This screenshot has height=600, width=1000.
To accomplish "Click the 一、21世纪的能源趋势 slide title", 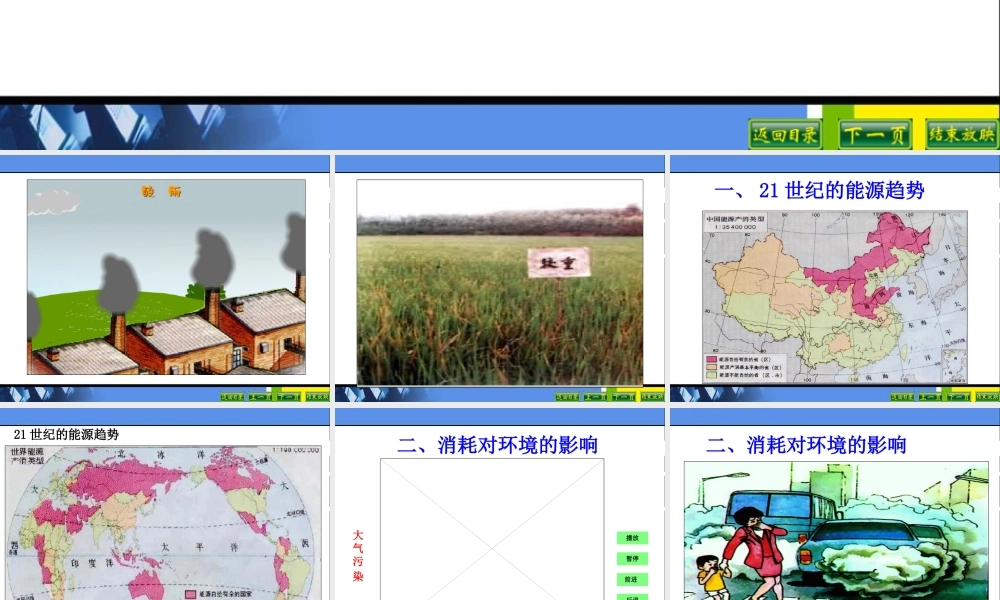I will (819, 190).
